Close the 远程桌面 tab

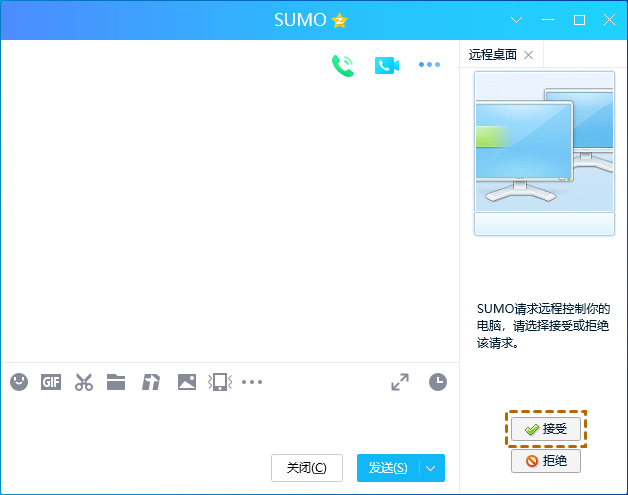coord(529,55)
